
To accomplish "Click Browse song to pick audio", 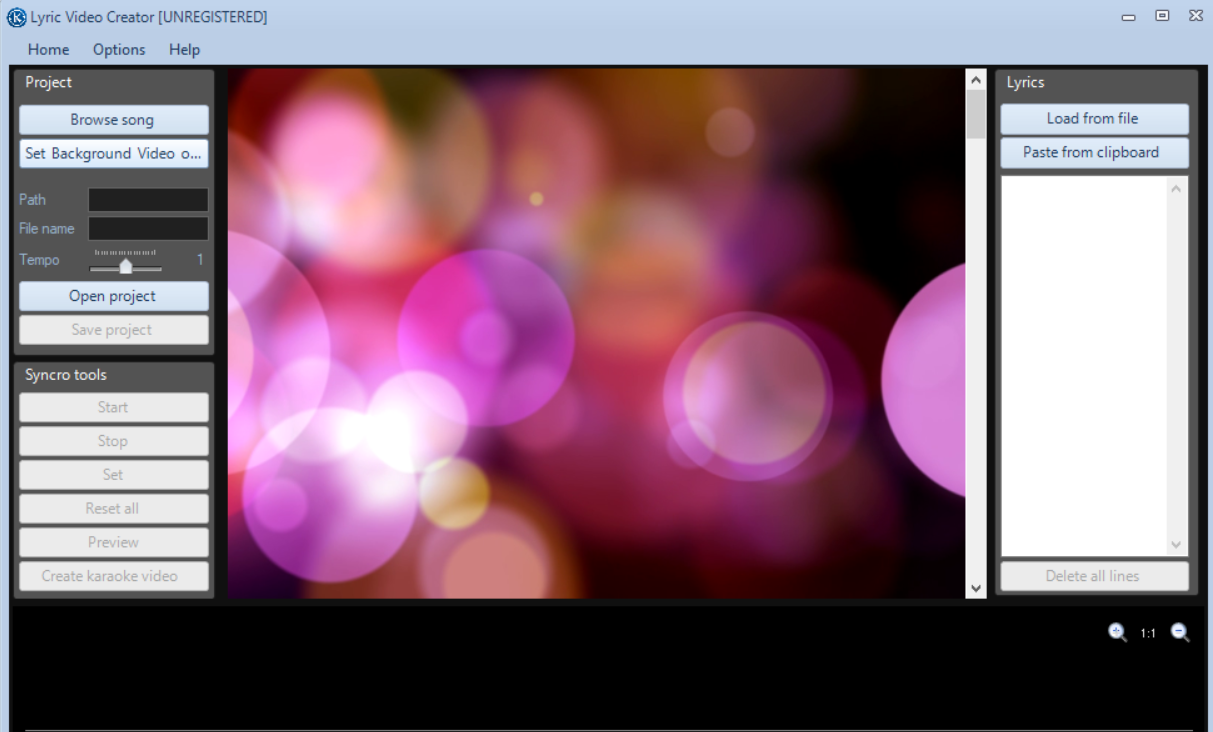I will coord(113,119).
